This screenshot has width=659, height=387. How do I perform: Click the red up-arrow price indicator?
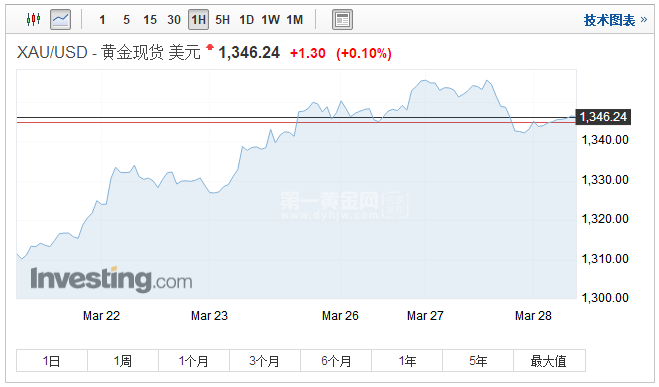[210, 47]
